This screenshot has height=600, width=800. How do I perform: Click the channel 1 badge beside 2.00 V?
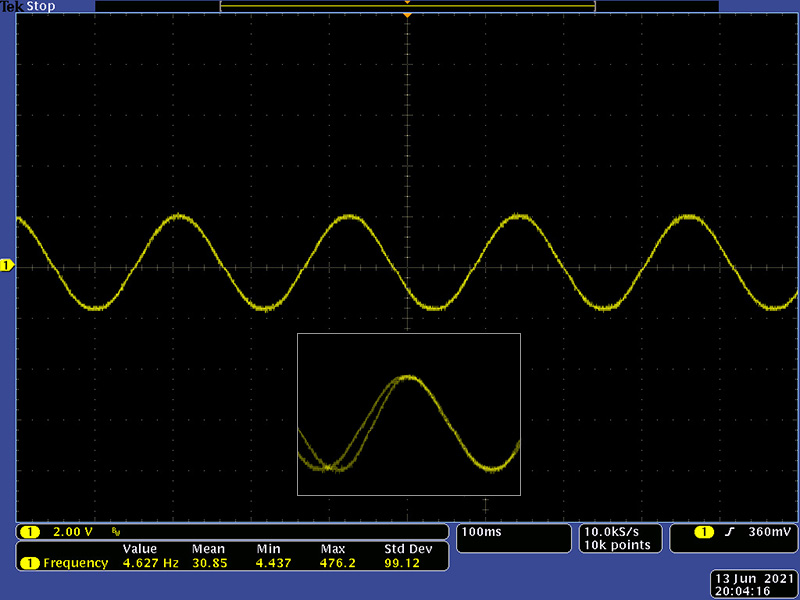pos(30,531)
